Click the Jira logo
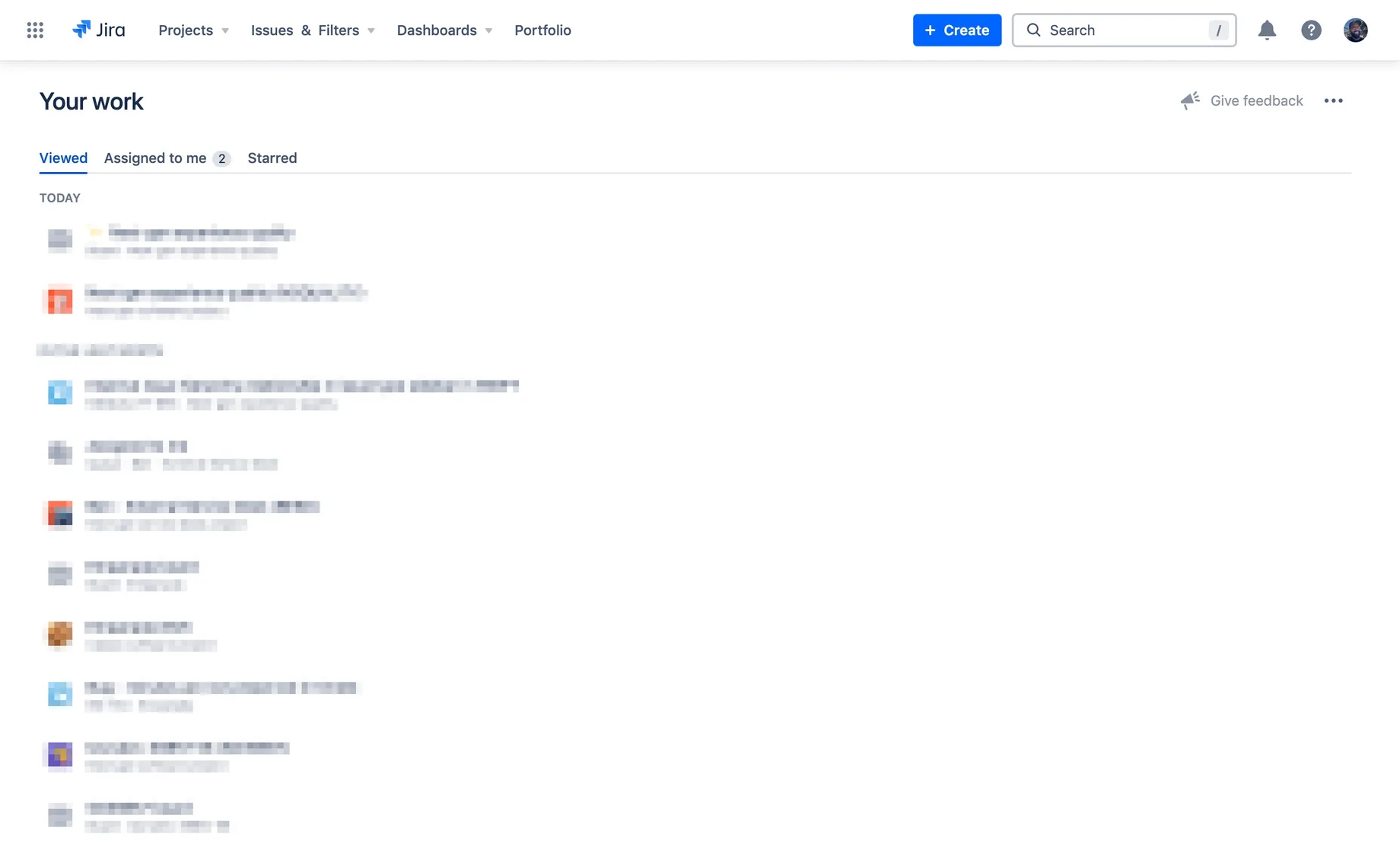Screen dimensions: 1400x850 (x=99, y=30)
